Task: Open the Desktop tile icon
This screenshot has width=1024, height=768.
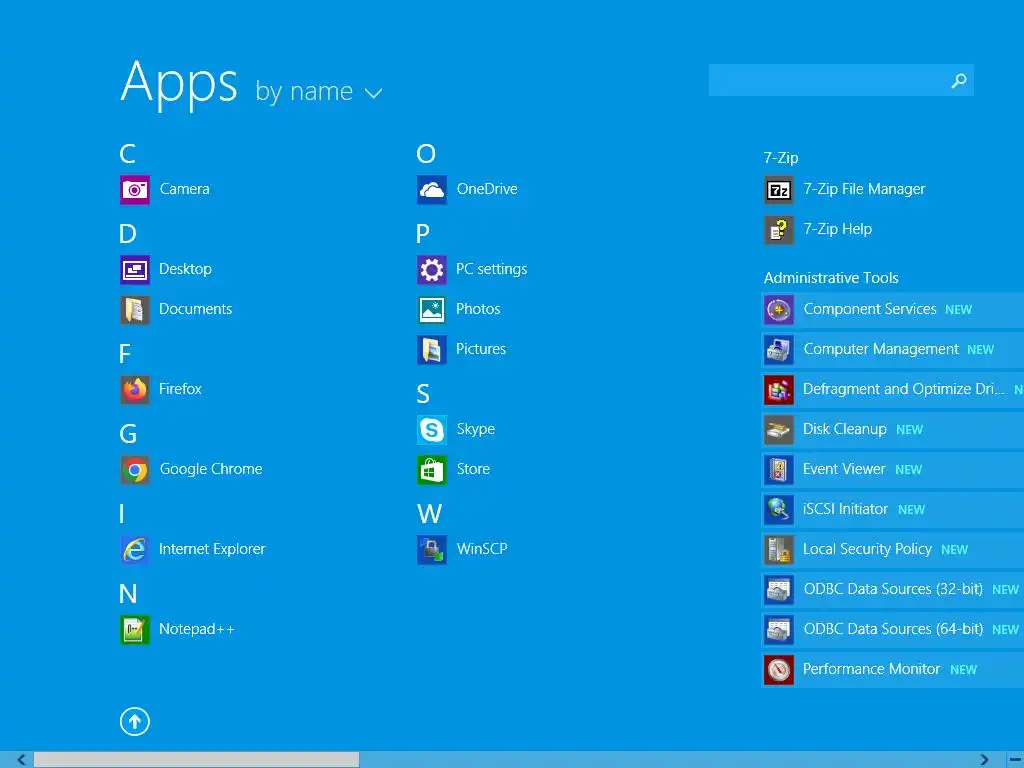Action: pyautogui.click(x=135, y=270)
